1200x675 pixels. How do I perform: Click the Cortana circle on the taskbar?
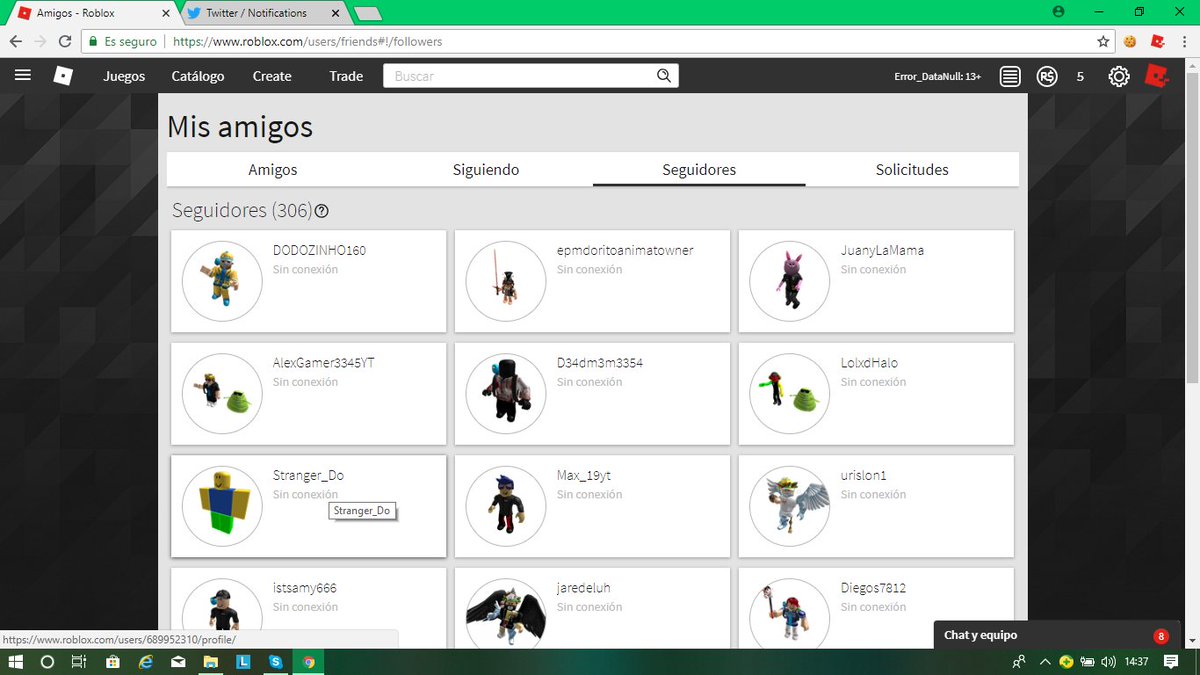coord(47,662)
